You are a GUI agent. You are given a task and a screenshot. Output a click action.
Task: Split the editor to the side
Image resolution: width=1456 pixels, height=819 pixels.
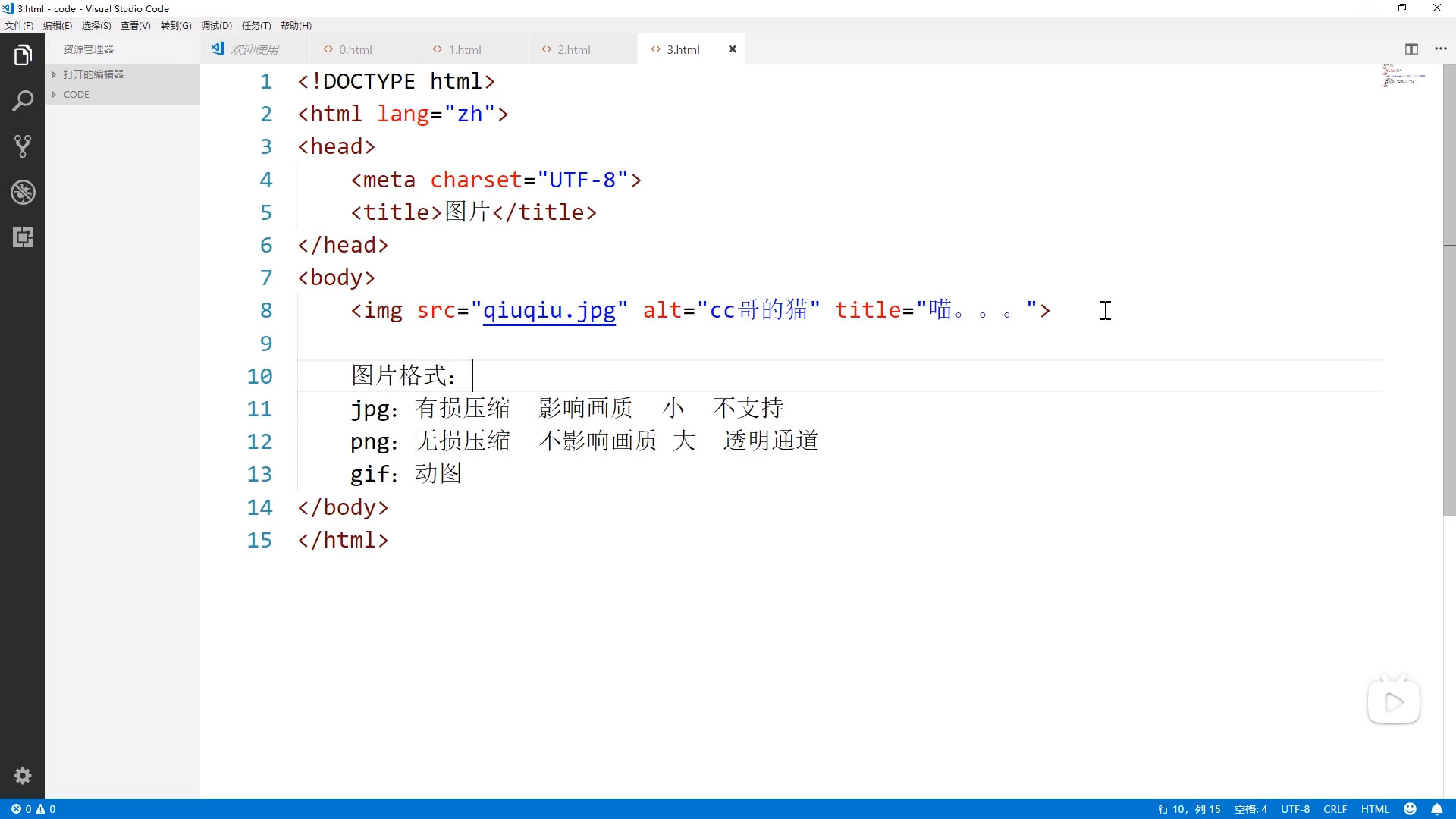point(1411,49)
